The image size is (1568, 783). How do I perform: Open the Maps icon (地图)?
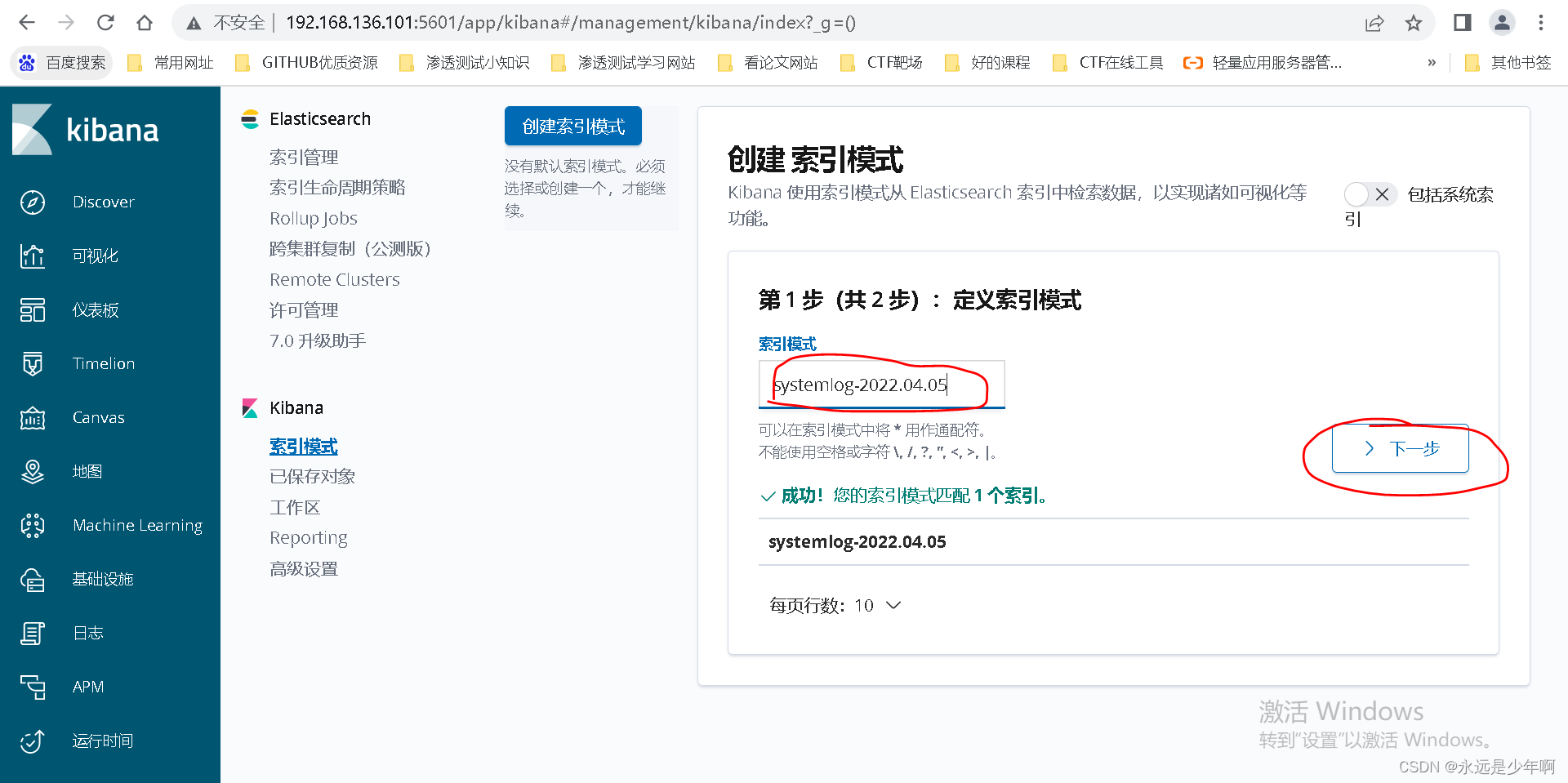pos(33,471)
